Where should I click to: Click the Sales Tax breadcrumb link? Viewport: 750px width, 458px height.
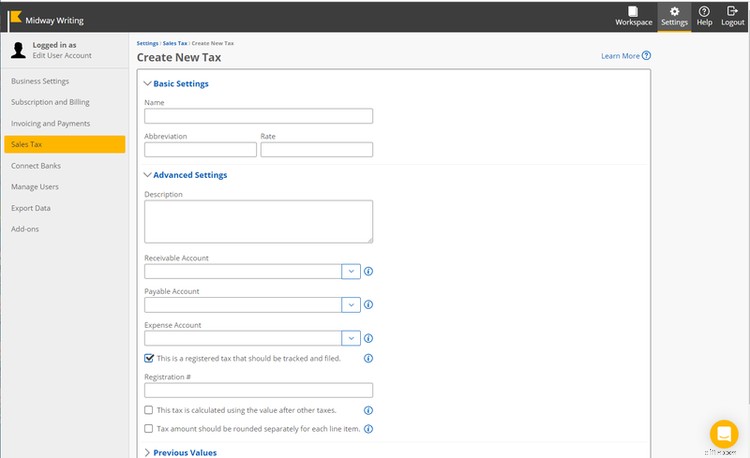(175, 43)
